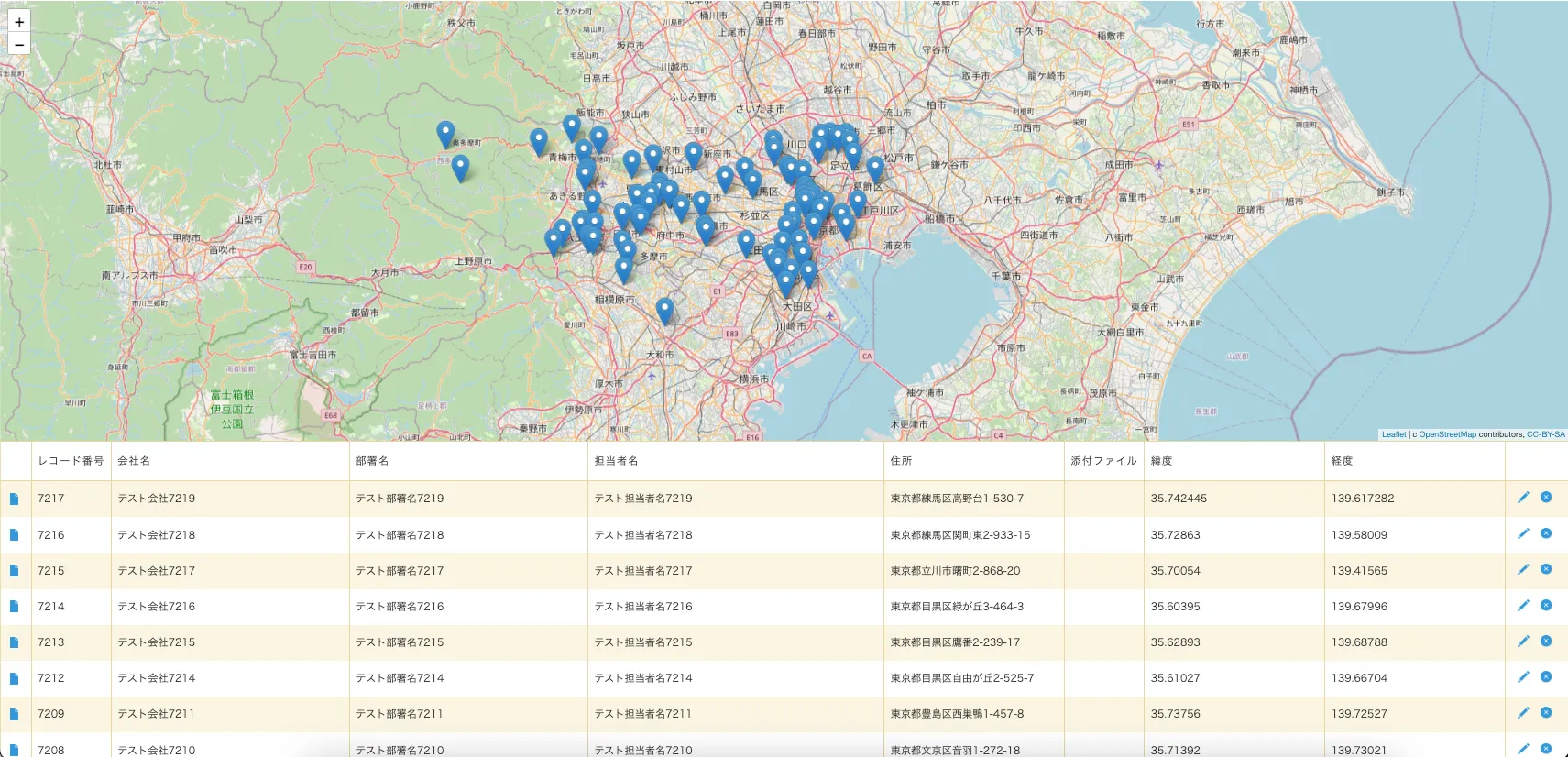Edit record 7214 with the pencil icon
Viewport: 1568px width, 757px height.
(1523, 606)
